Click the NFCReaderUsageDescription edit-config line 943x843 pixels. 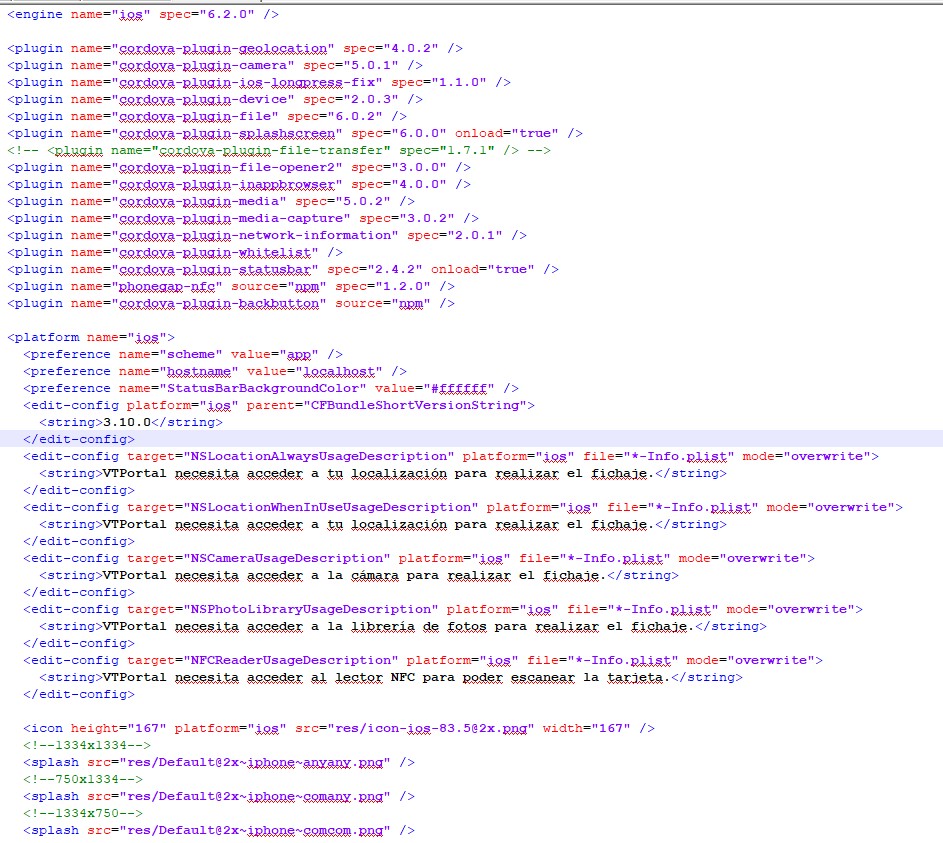(423, 660)
